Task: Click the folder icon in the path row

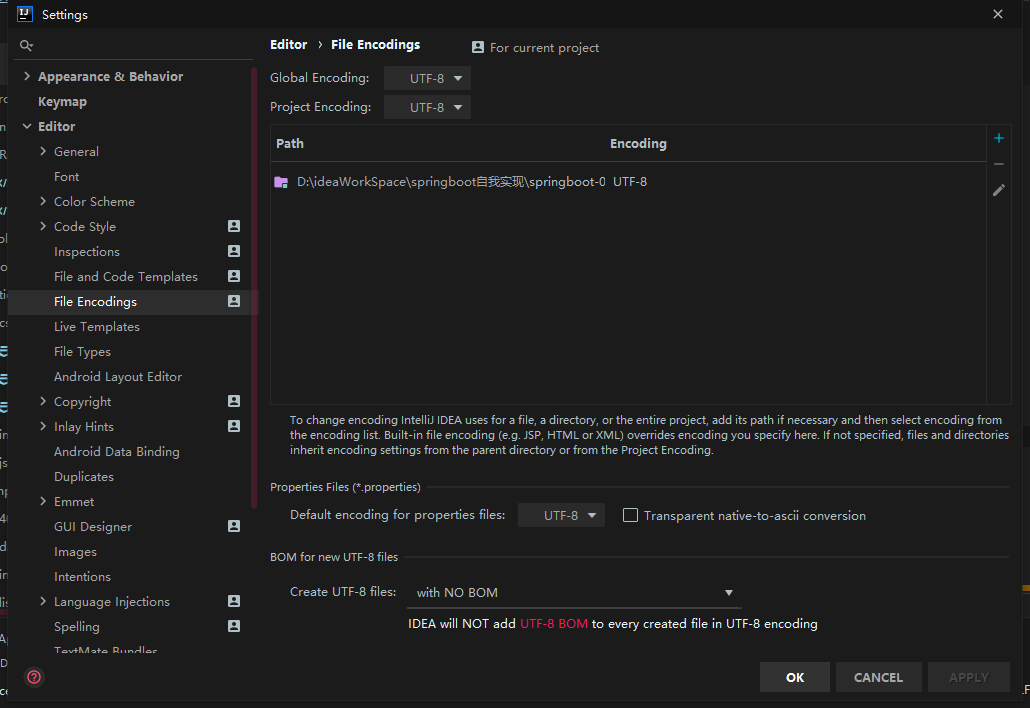Action: pyautogui.click(x=281, y=182)
